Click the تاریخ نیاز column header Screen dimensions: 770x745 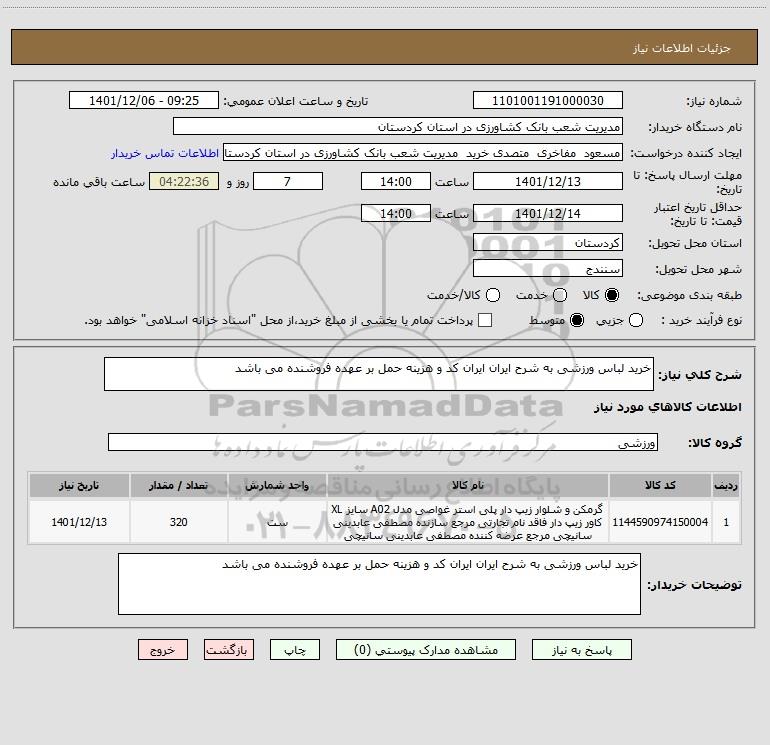pyautogui.click(x=79, y=485)
